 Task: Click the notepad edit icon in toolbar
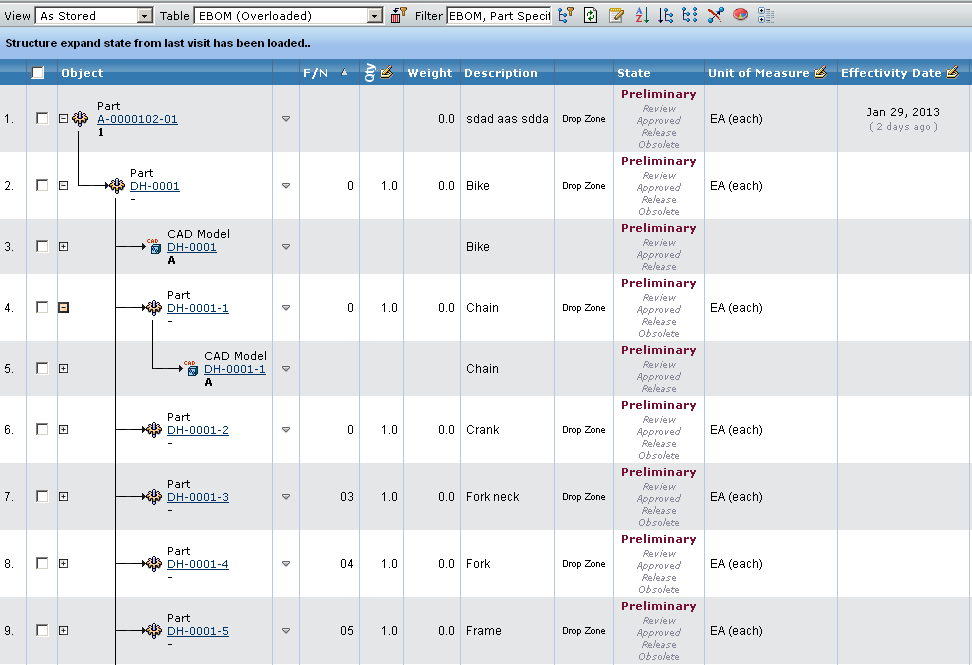[617, 16]
